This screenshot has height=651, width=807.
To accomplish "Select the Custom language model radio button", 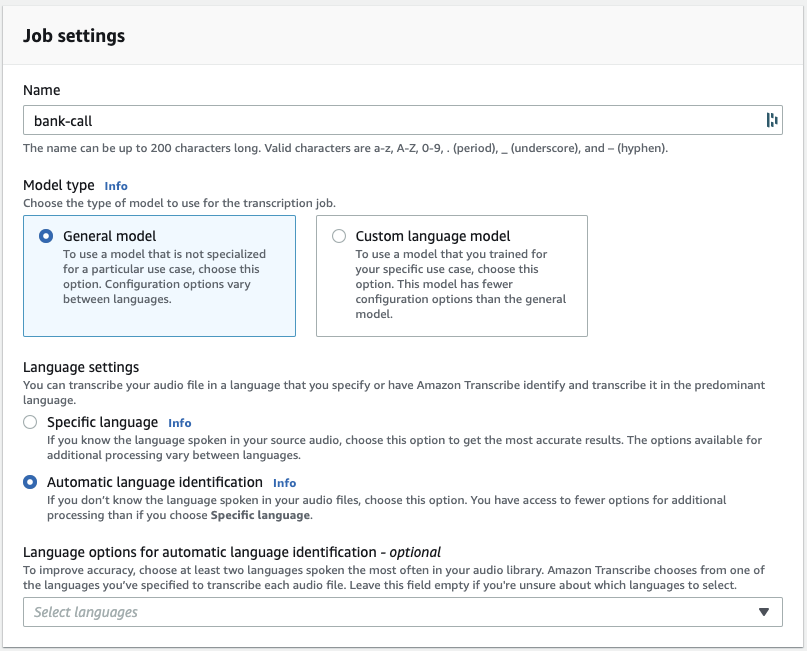I will pyautogui.click(x=339, y=237).
